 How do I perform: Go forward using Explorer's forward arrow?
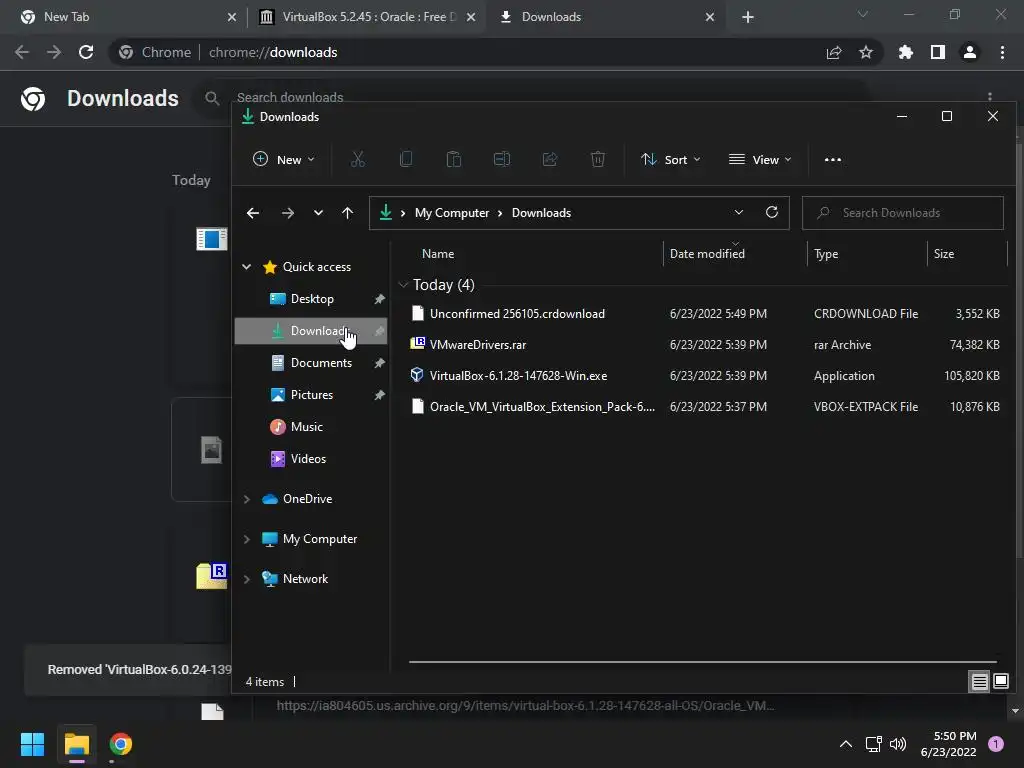pyautogui.click(x=287, y=213)
